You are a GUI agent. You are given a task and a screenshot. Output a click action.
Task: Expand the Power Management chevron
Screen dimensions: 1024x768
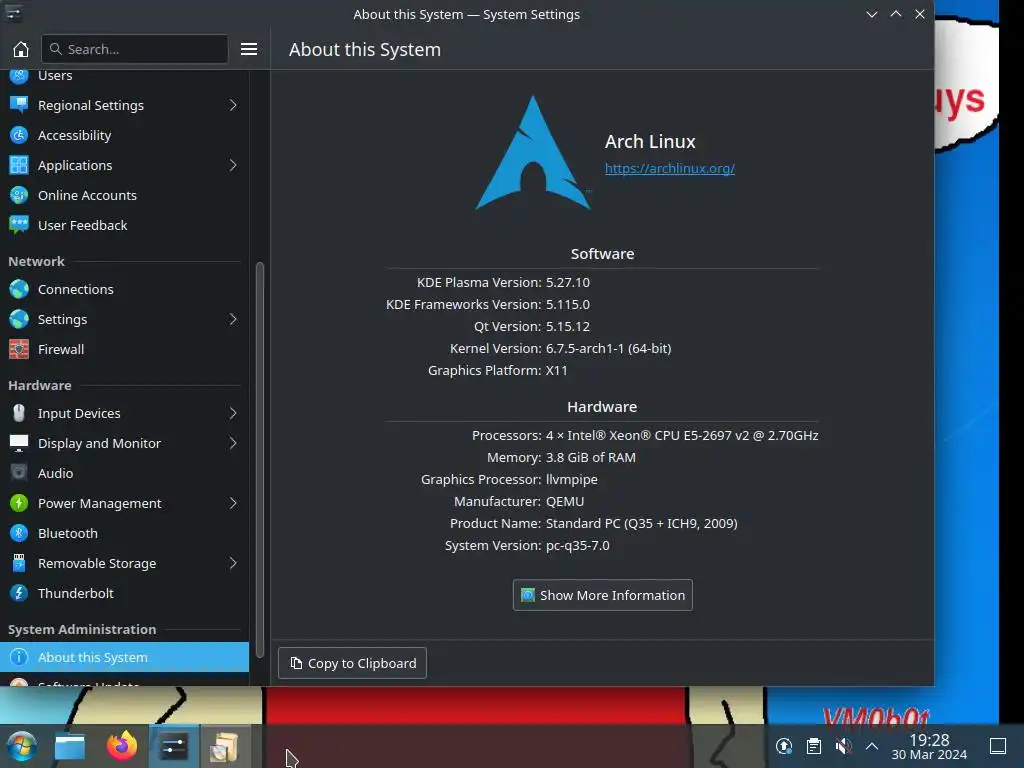tap(233, 504)
